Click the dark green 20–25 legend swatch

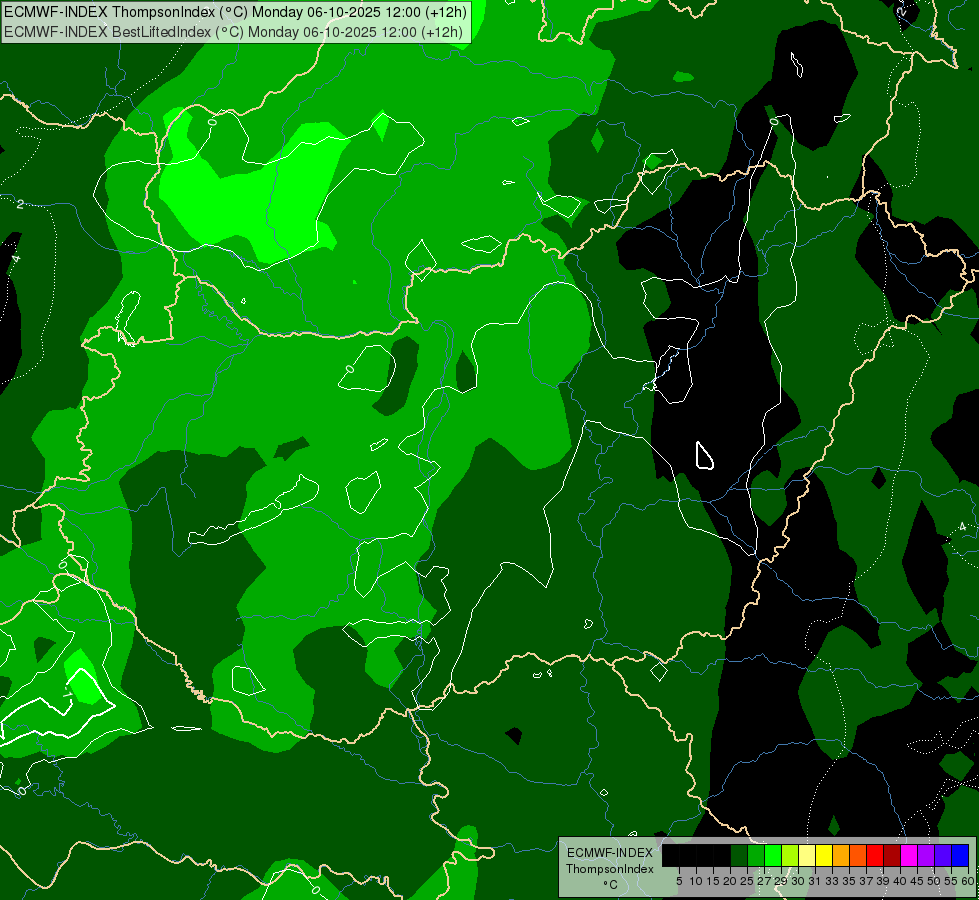739,855
